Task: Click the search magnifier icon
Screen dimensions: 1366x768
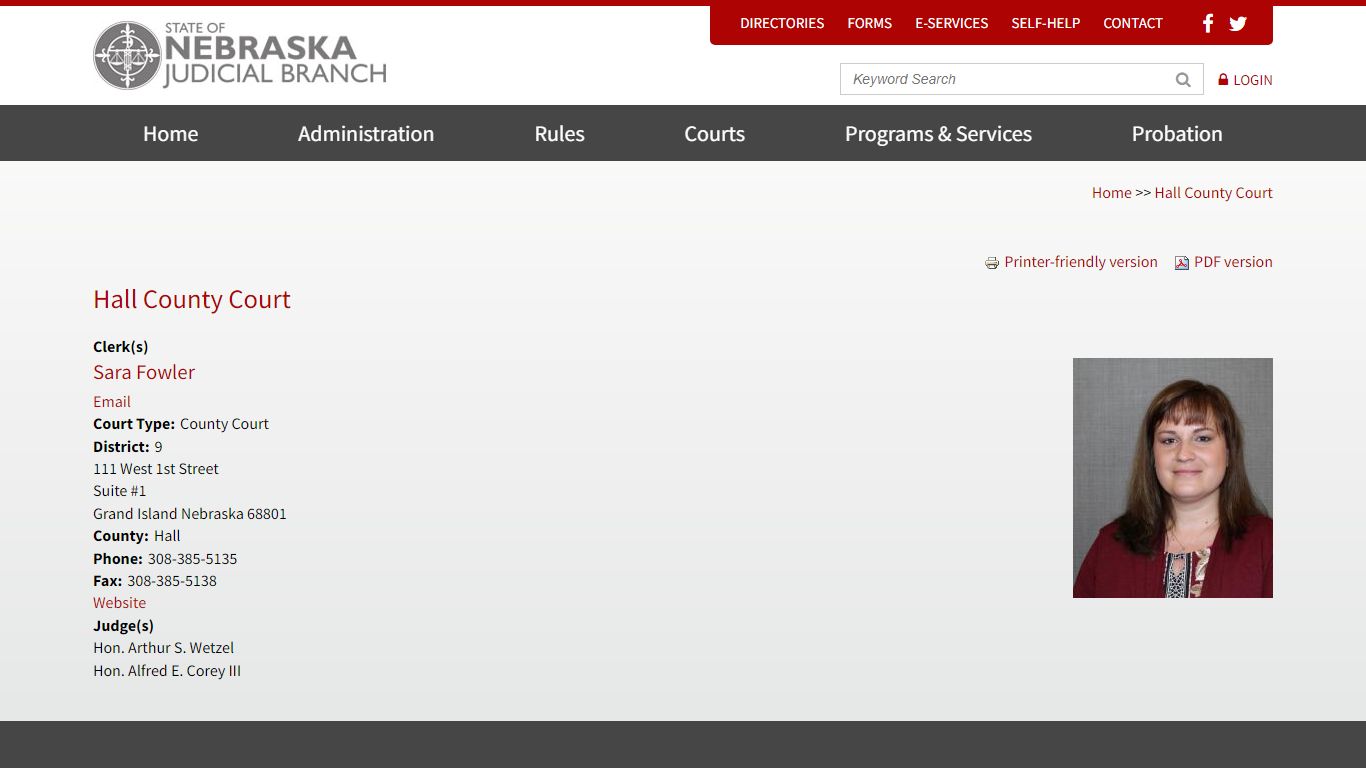Action: pos(1183,80)
